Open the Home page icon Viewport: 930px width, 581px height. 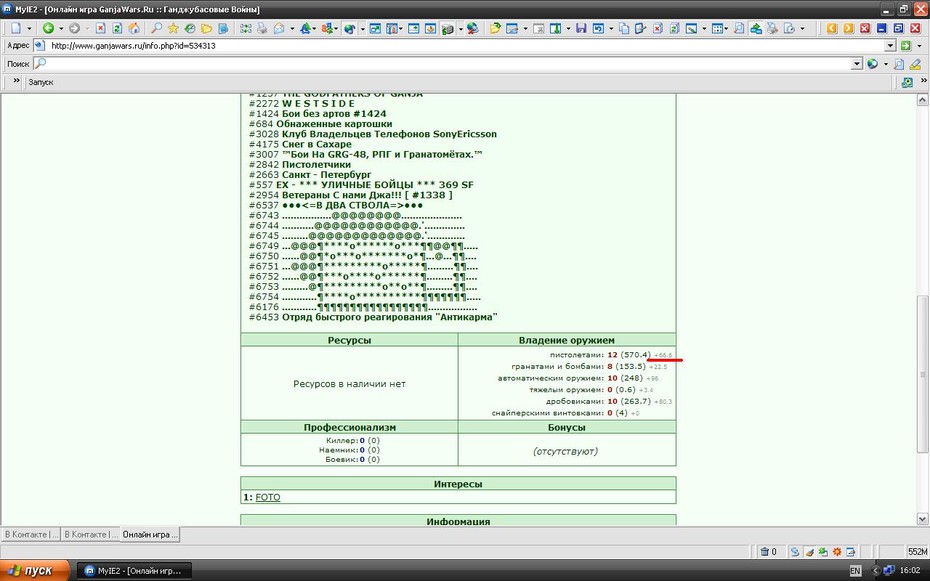[x=134, y=28]
